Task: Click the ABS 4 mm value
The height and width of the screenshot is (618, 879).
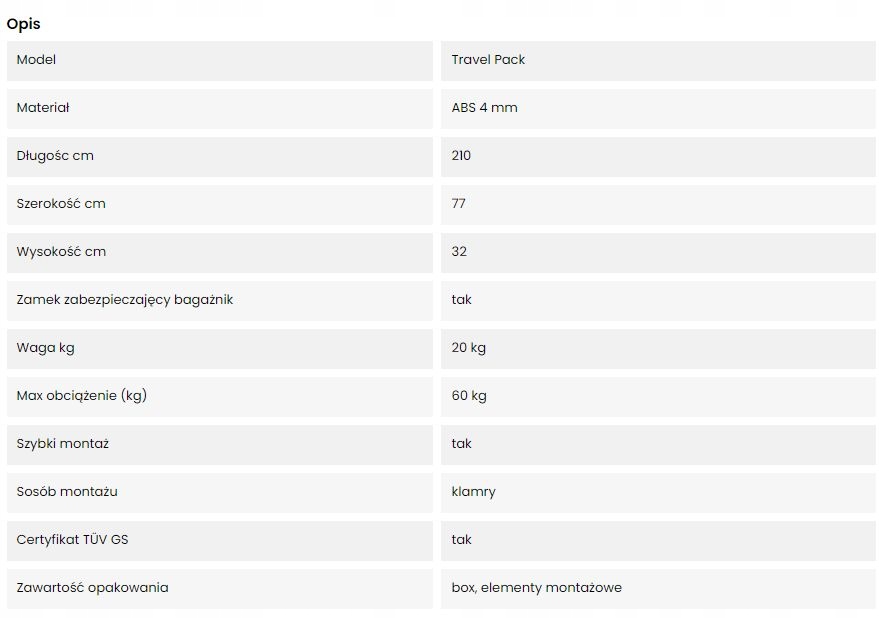Action: (x=484, y=108)
